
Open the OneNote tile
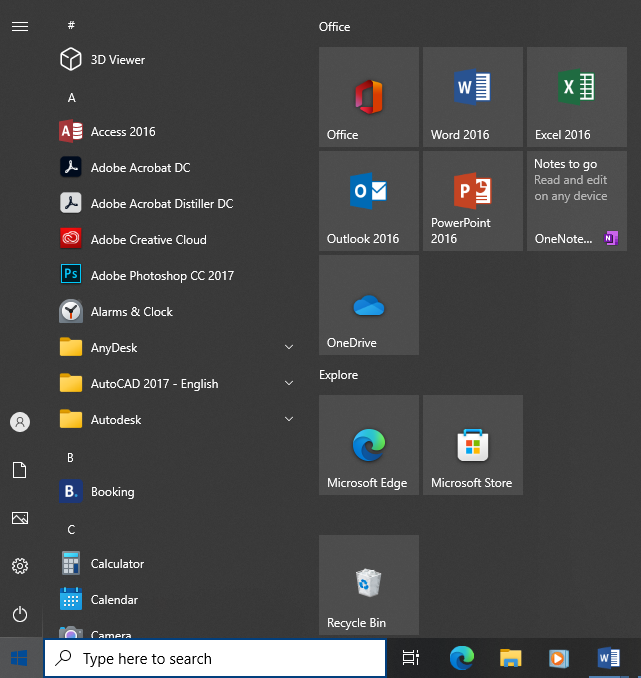click(577, 201)
